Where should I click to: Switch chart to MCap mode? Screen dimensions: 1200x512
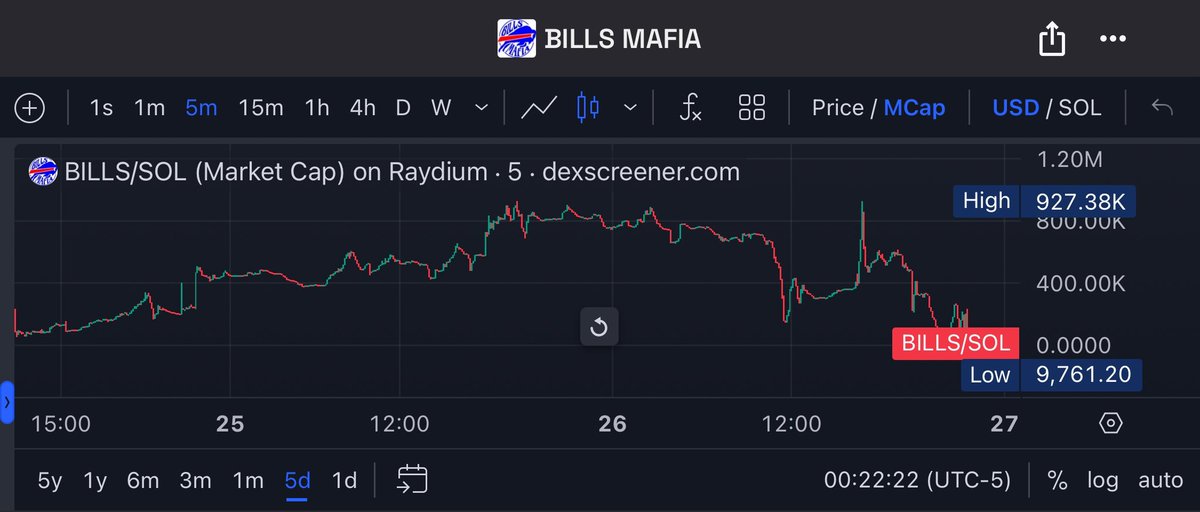914,108
